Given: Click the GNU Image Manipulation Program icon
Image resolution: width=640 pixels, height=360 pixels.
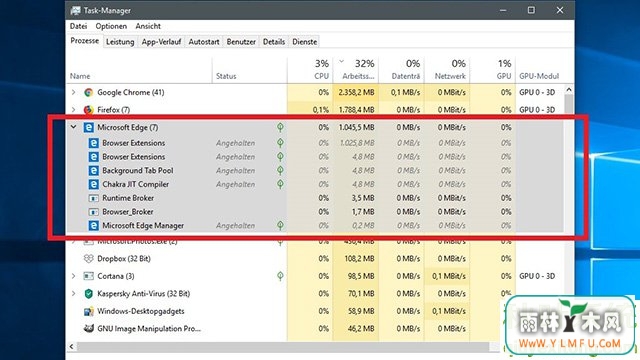Looking at the screenshot, I should pyautogui.click(x=89, y=329).
